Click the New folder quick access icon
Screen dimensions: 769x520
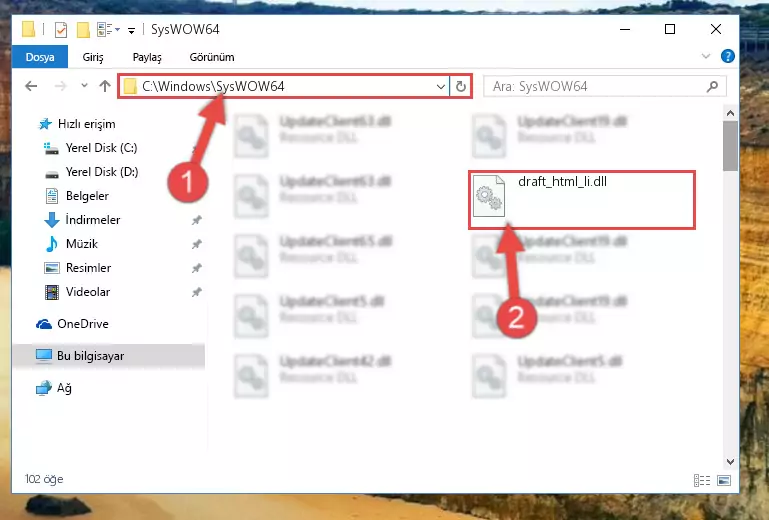tap(83, 30)
